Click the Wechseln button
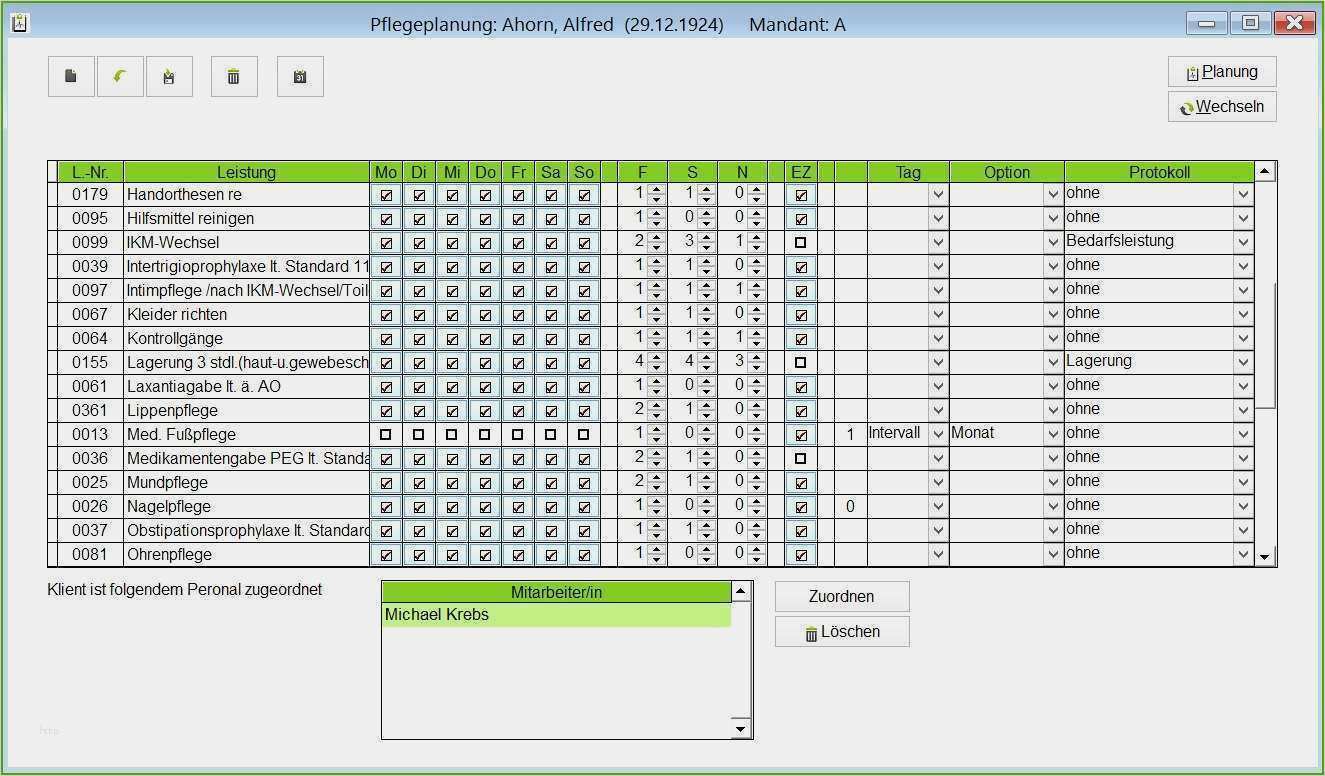 click(x=1221, y=107)
